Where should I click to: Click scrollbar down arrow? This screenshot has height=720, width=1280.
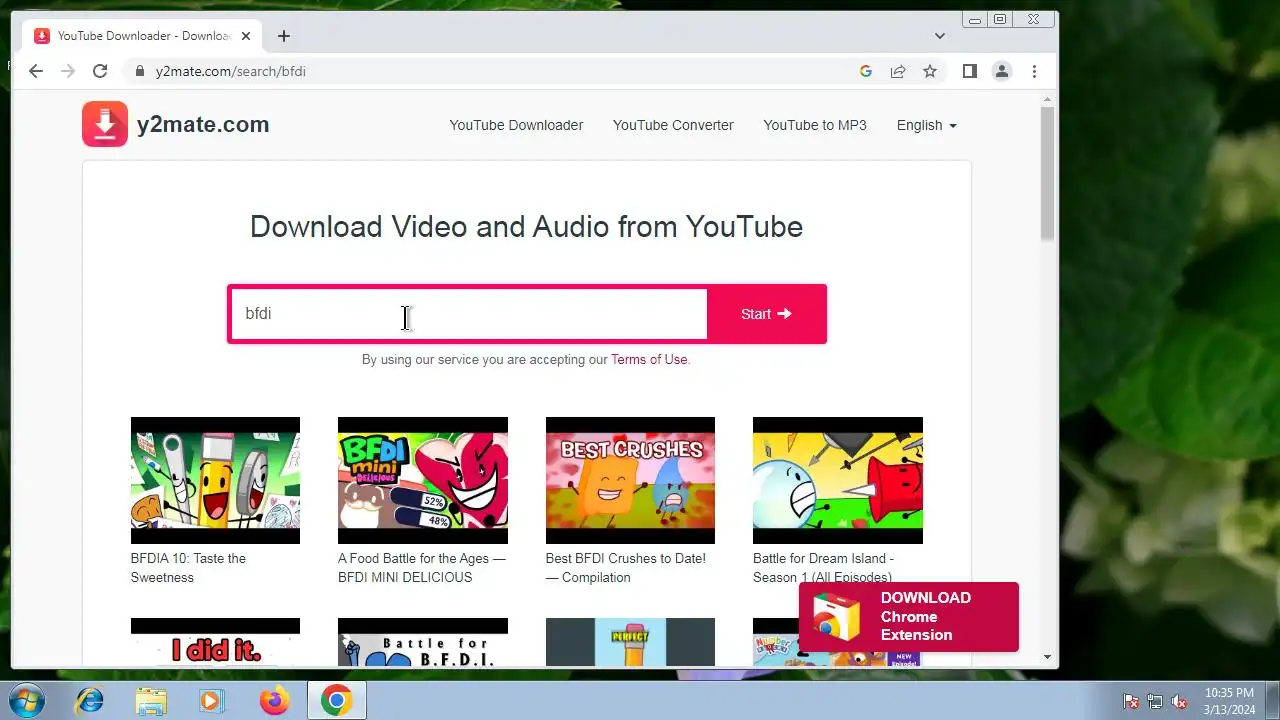click(x=1048, y=657)
